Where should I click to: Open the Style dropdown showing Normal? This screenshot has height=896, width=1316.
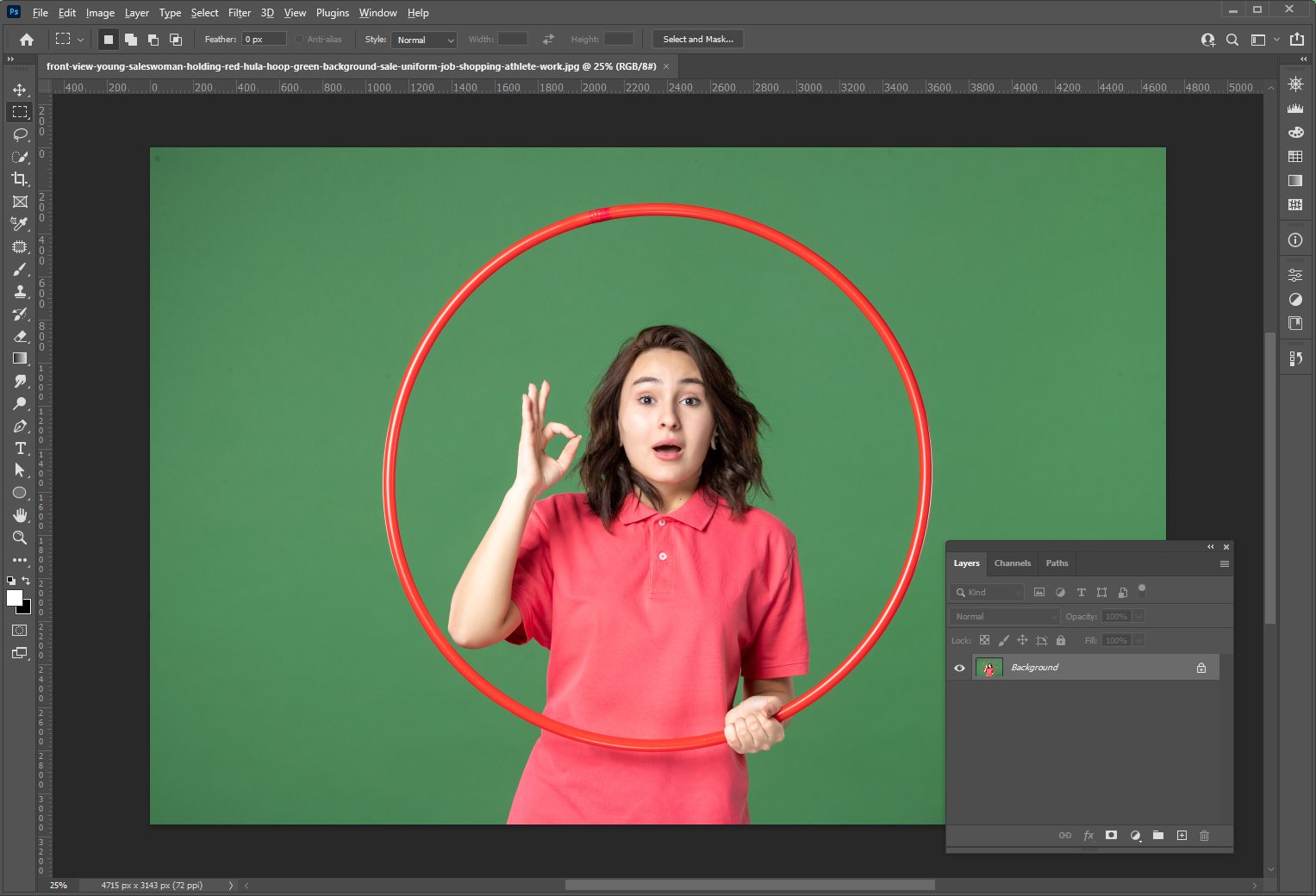tap(424, 40)
